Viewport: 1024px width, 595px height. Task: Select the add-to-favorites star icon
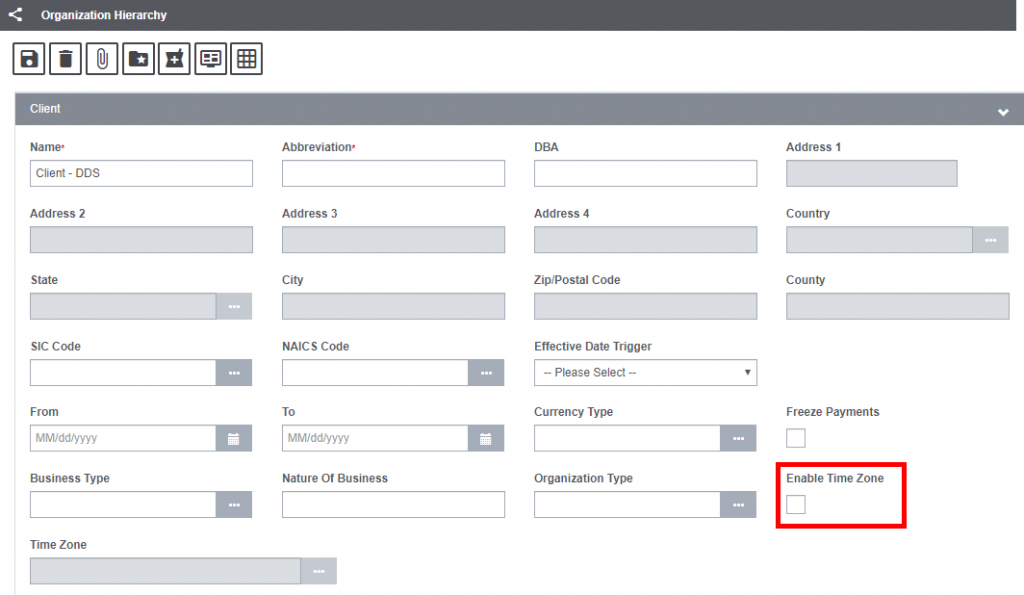point(174,58)
